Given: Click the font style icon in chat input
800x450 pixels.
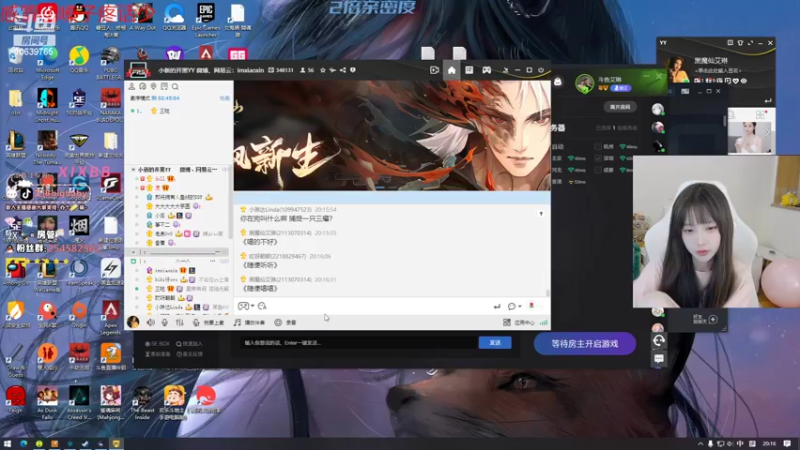Looking at the screenshot, I should (x=262, y=306).
